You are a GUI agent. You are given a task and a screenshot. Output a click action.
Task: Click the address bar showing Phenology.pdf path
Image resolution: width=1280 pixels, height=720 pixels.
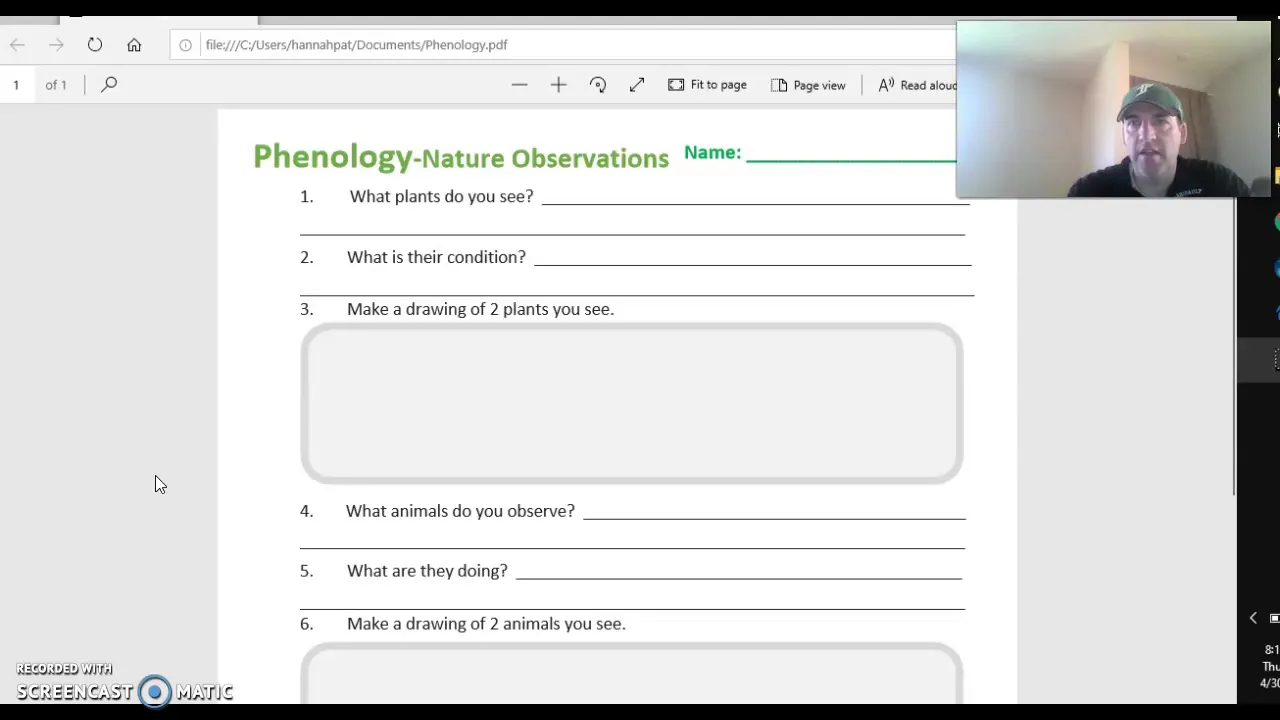pos(565,45)
